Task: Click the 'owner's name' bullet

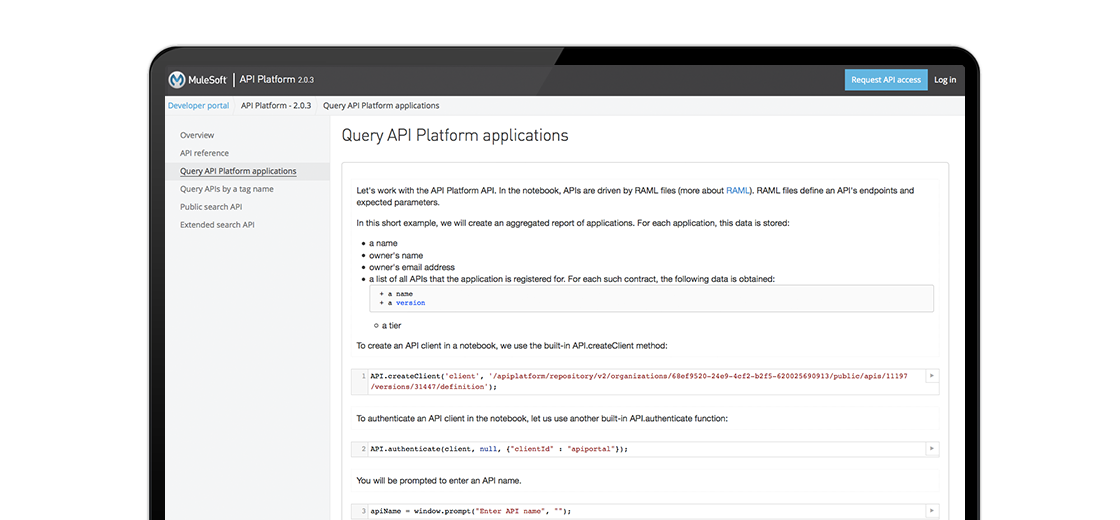Action: (396, 255)
